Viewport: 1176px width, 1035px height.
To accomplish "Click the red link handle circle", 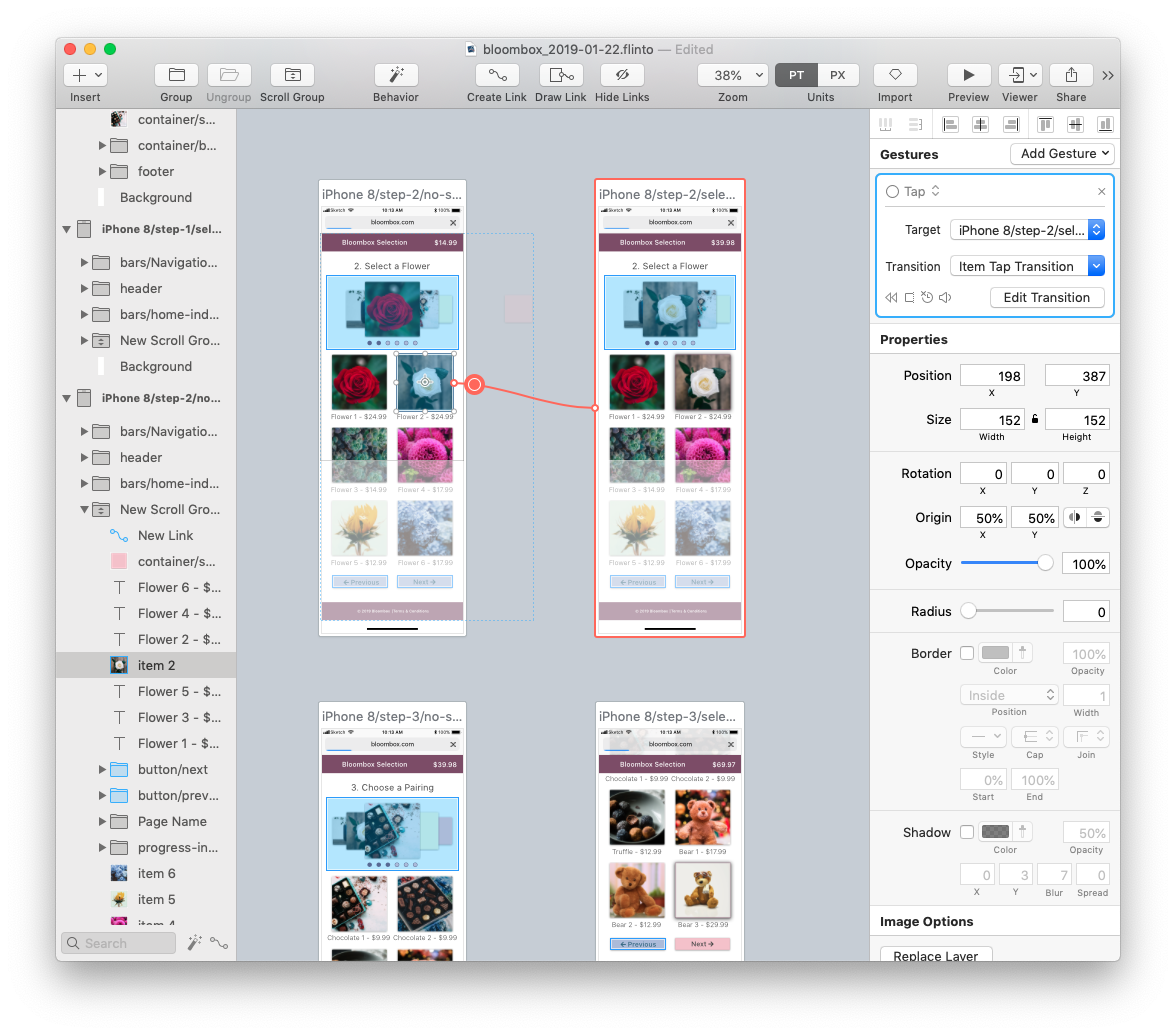I will pyautogui.click(x=475, y=385).
